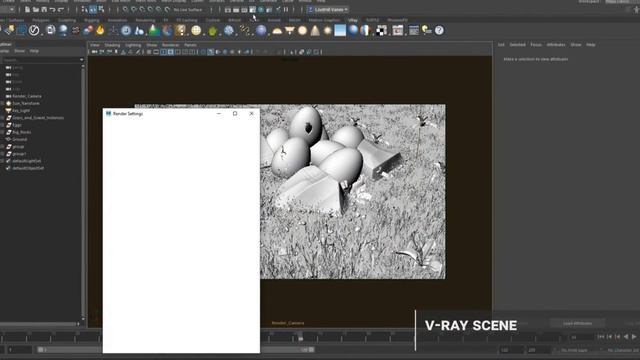
Task: Open the viewport Panels menu
Action: point(191,45)
